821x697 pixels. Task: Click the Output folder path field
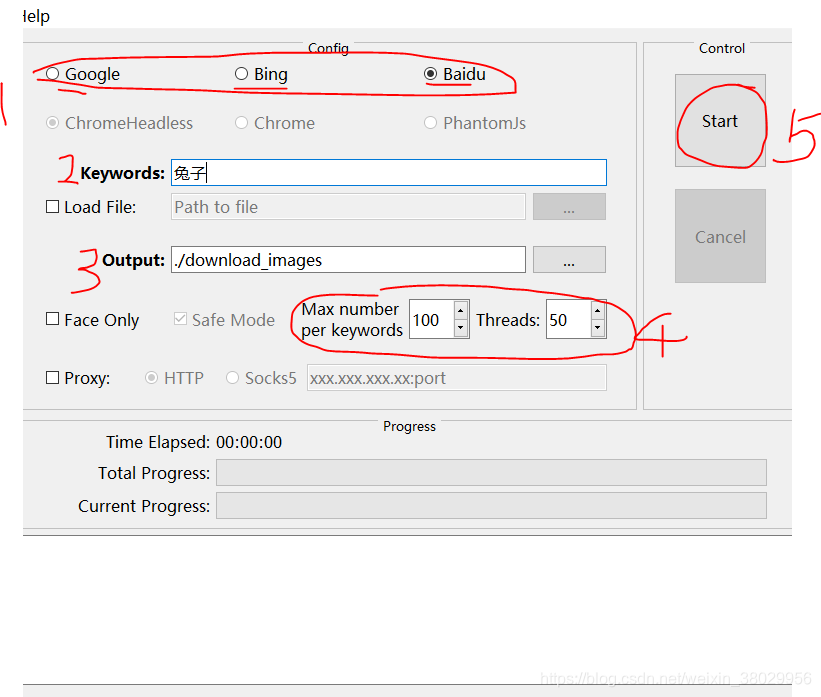(x=348, y=260)
